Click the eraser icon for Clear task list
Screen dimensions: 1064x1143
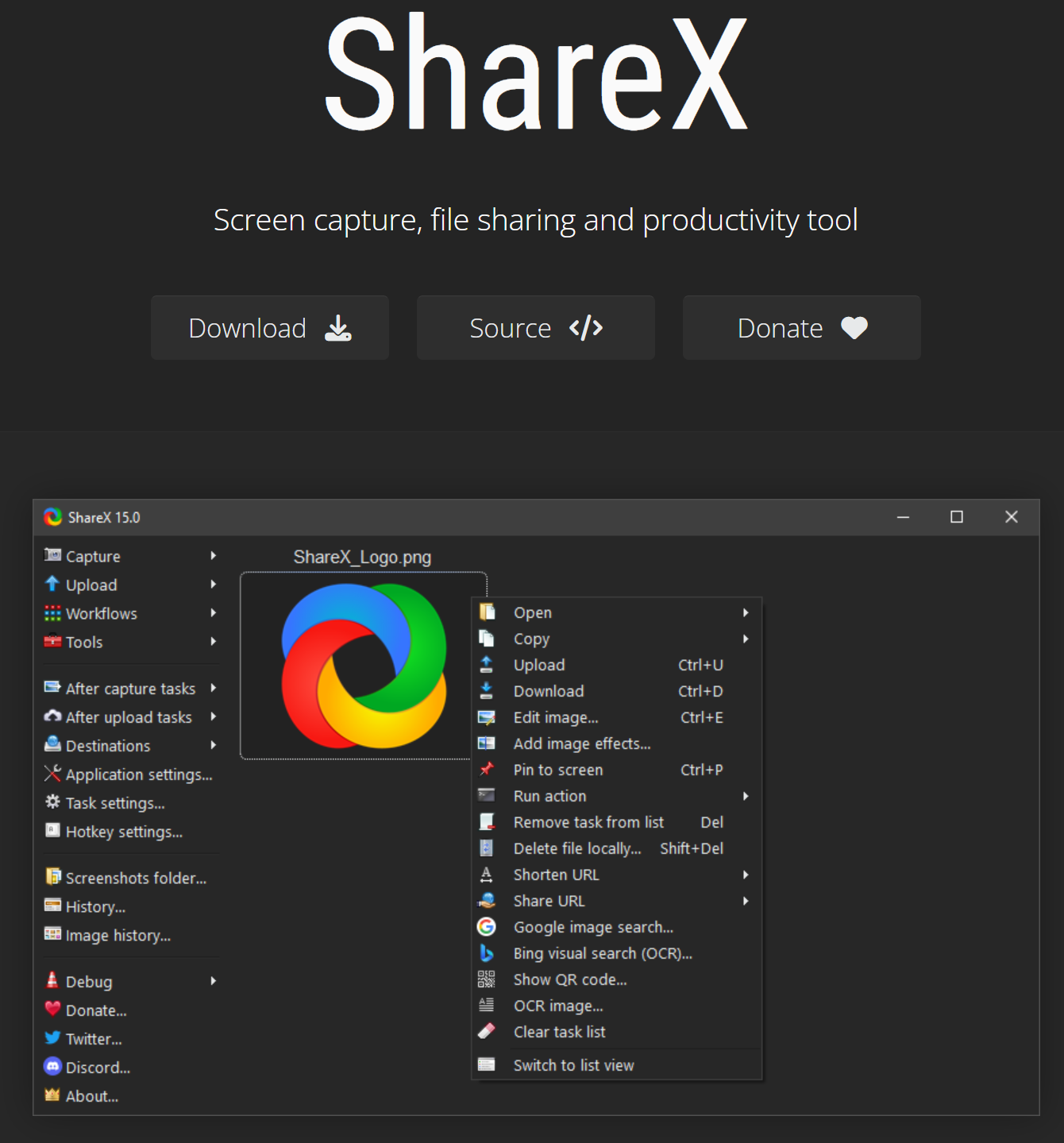(486, 1031)
